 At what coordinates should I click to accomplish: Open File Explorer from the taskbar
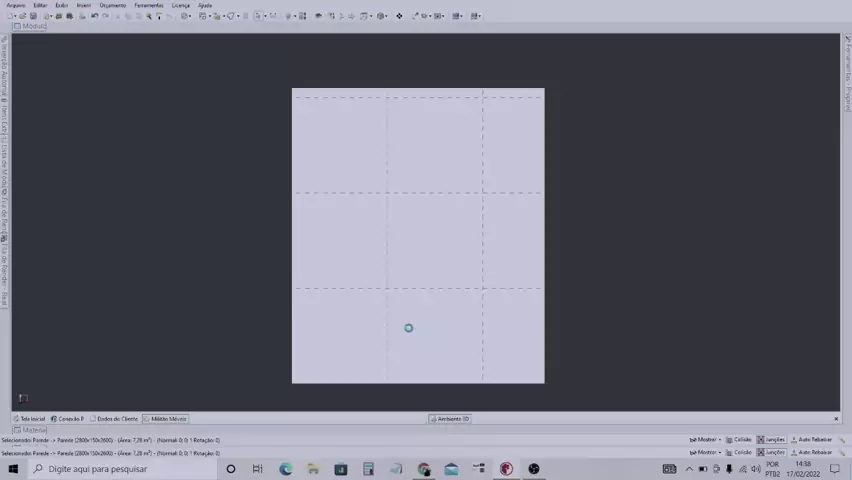click(x=313, y=469)
